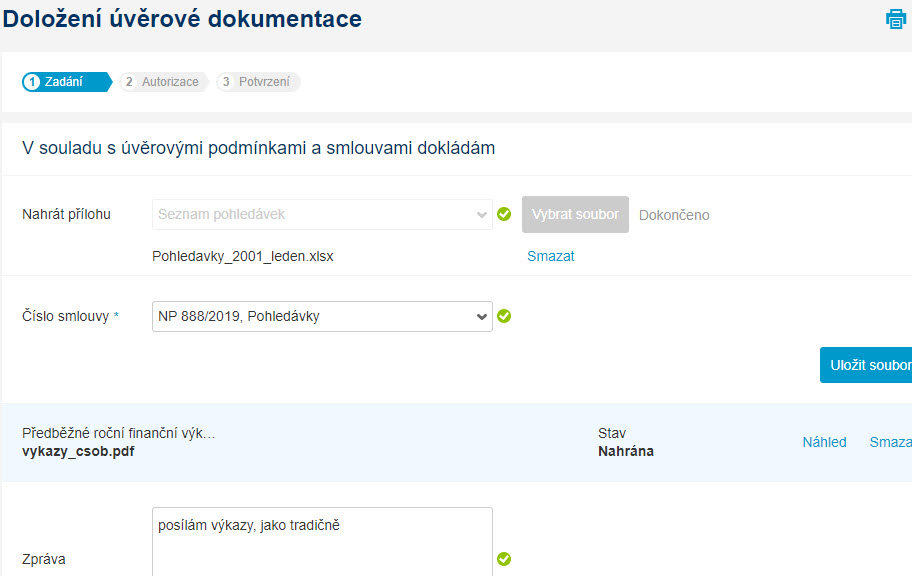Click chevron arrow of Číslo smlouvy combo box
This screenshot has height=576, width=912.
[x=482, y=317]
